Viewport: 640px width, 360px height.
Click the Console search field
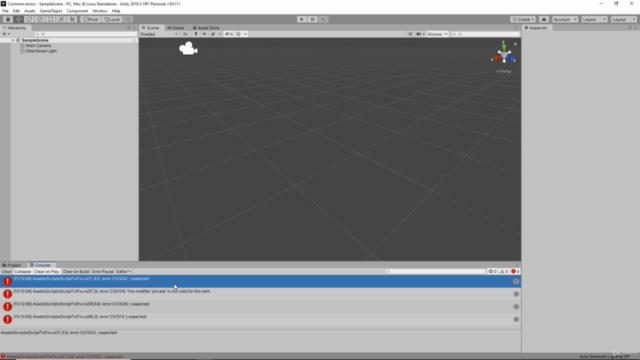[436, 271]
